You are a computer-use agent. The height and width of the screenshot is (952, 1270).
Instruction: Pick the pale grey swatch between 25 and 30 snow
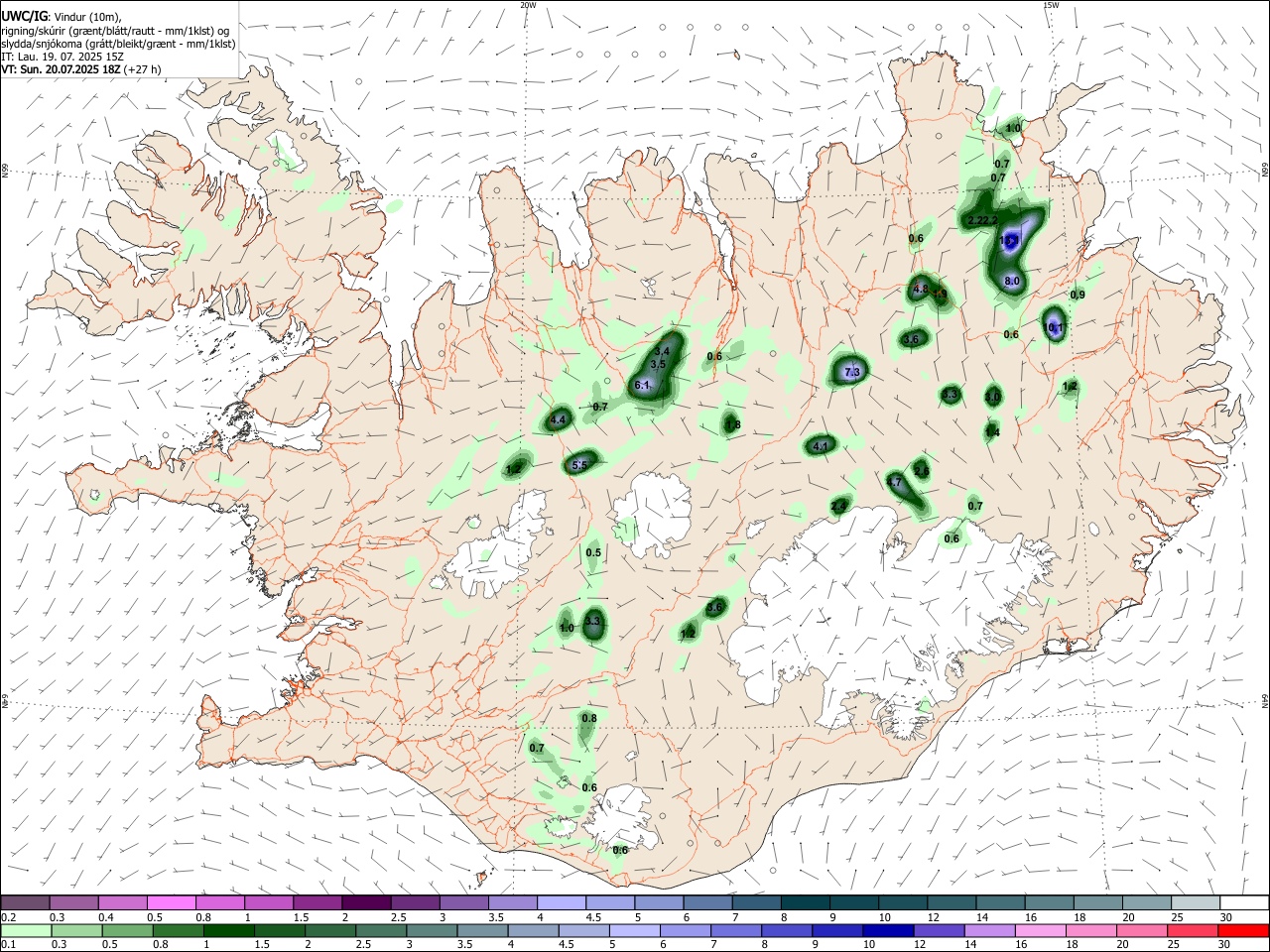coord(1195,903)
